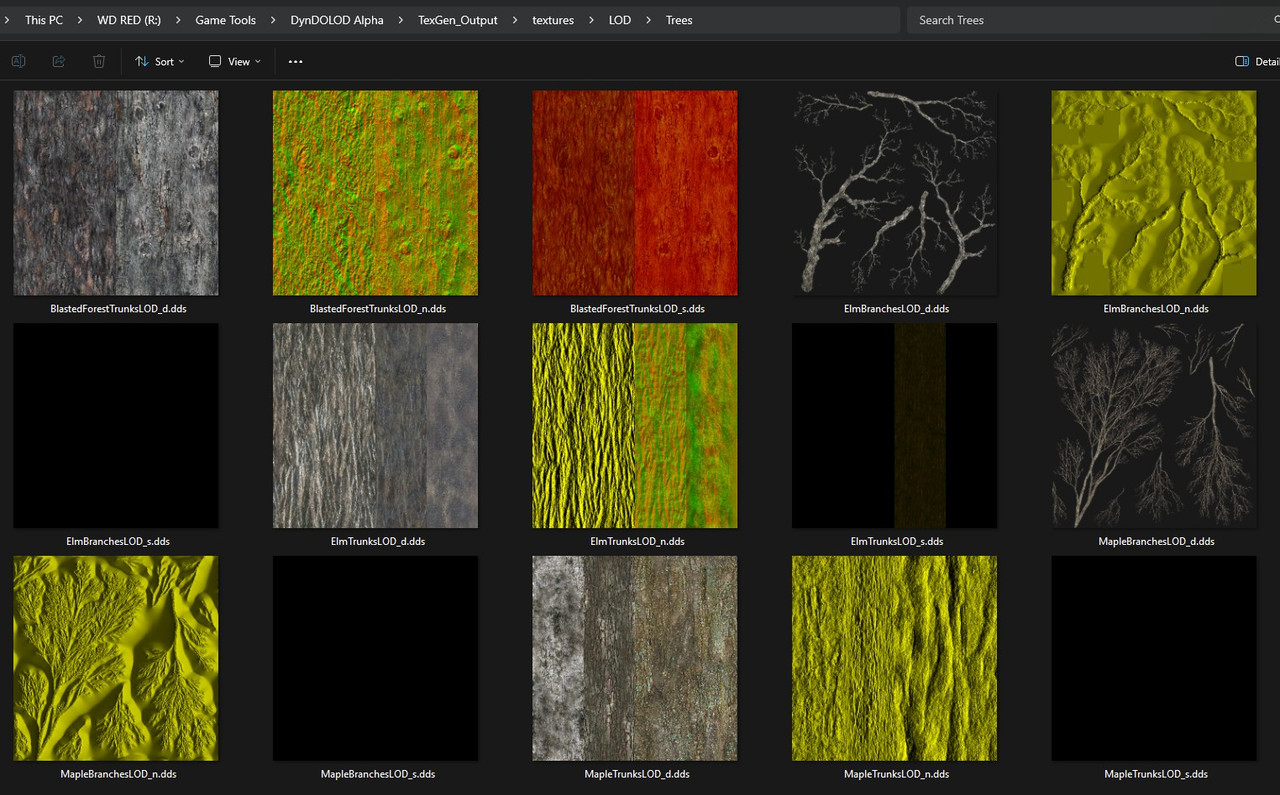
Task: Open the Sort dropdown
Action: [160, 61]
